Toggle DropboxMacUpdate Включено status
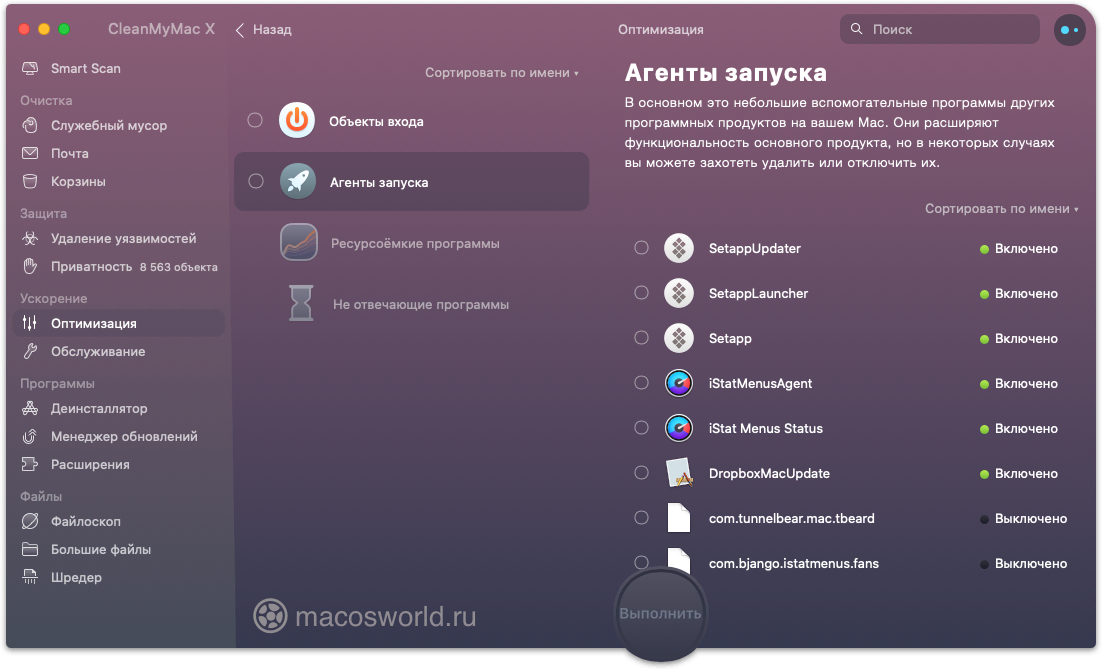The height and width of the screenshot is (670, 1102). point(1018,474)
